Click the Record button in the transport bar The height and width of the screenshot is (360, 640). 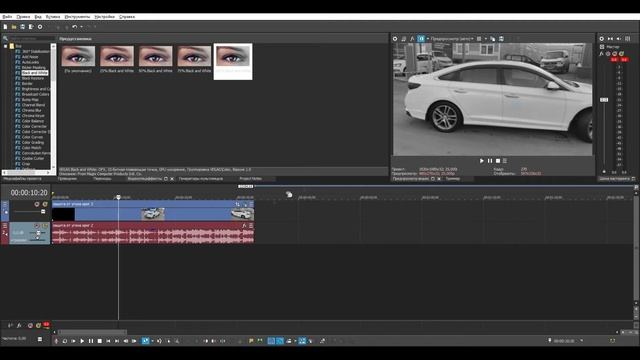pyautogui.click(x=56, y=341)
